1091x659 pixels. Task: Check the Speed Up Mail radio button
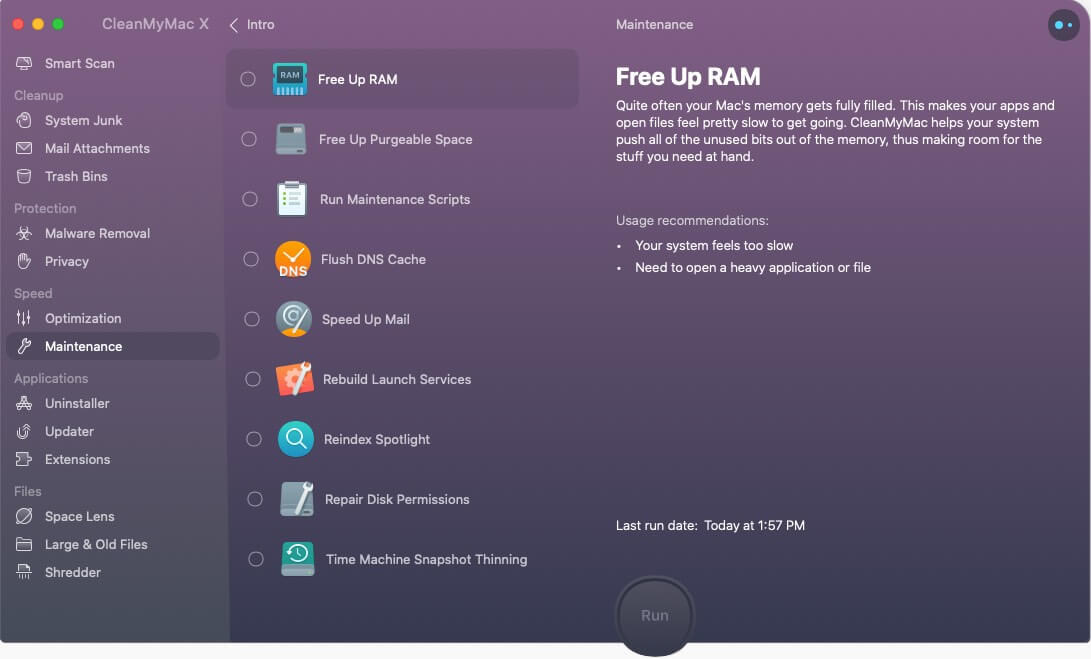point(252,319)
